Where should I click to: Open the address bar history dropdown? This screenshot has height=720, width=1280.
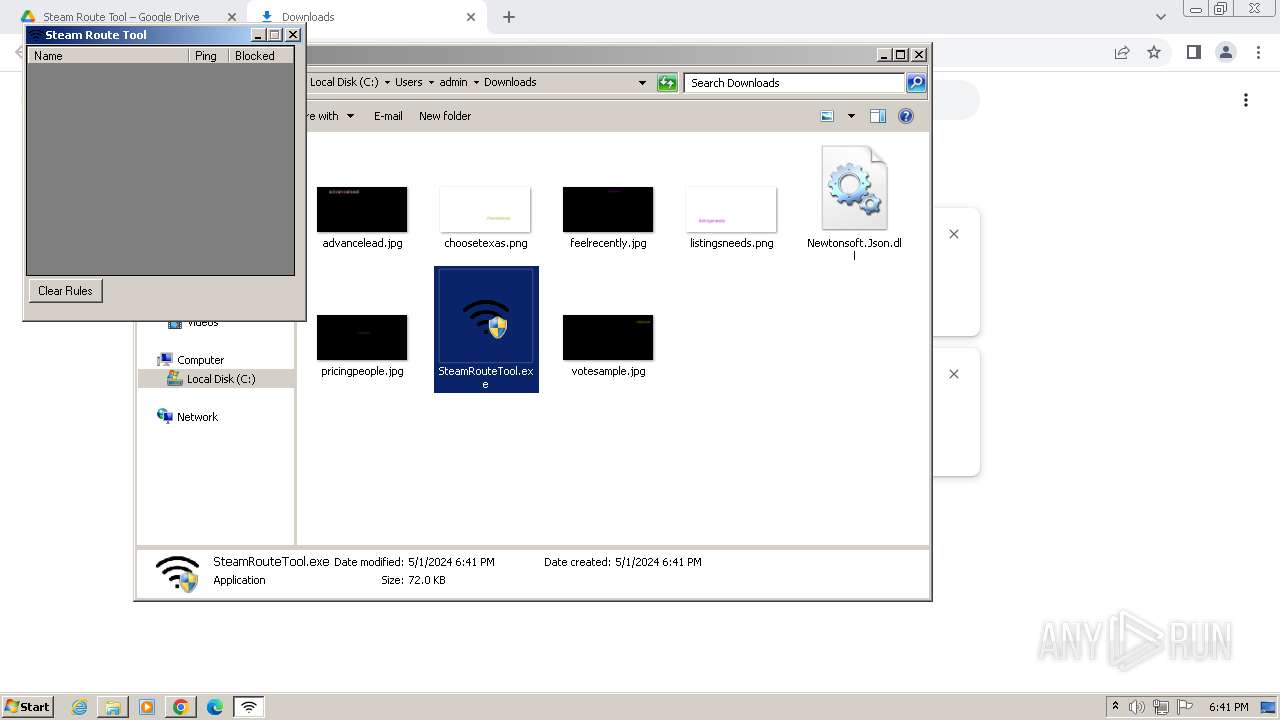(642, 83)
